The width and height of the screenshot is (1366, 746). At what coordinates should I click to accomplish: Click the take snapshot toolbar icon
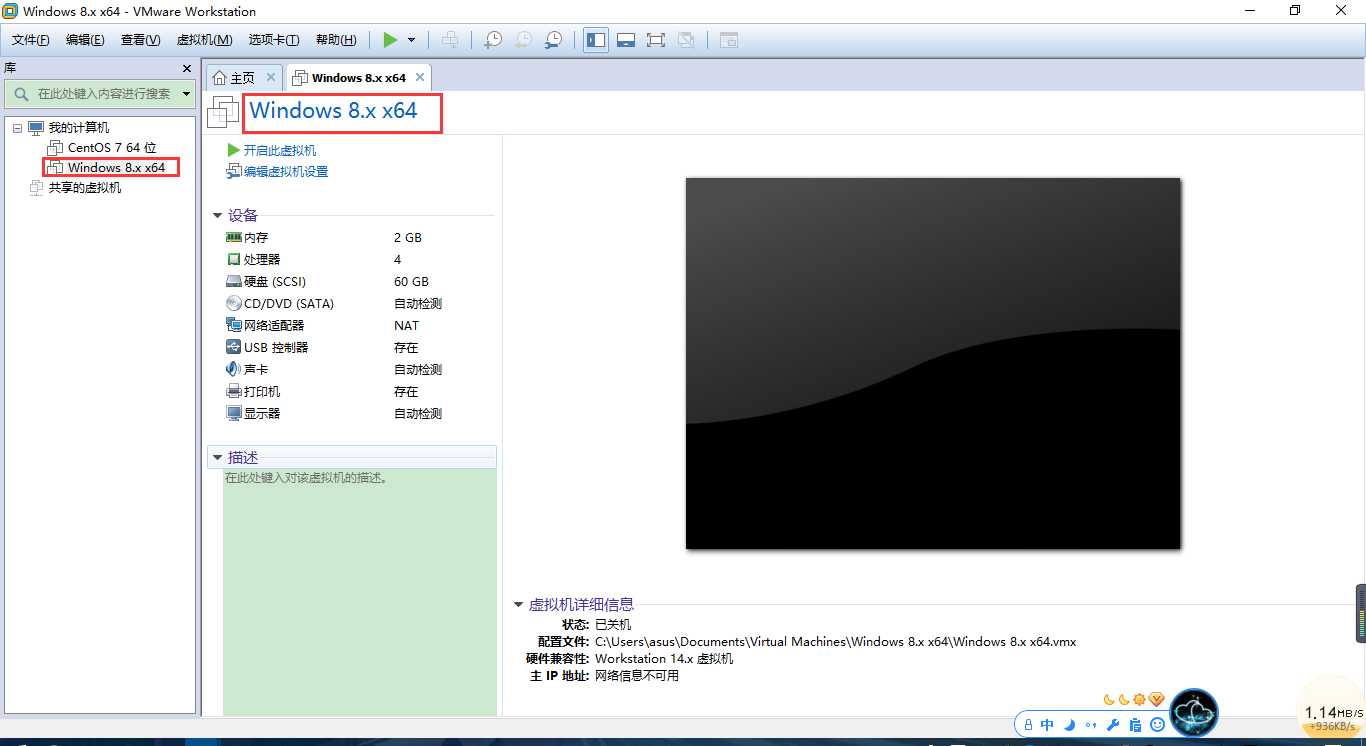493,40
